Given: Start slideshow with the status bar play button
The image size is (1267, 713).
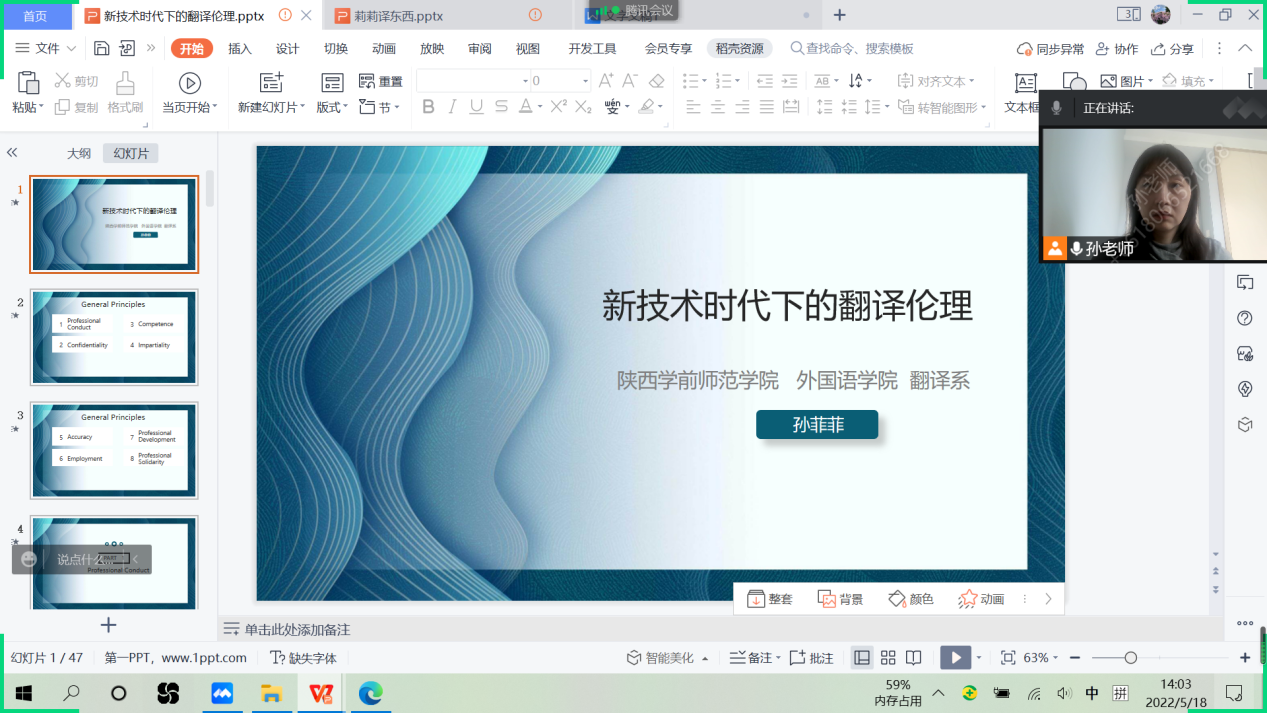Looking at the screenshot, I should pos(955,657).
